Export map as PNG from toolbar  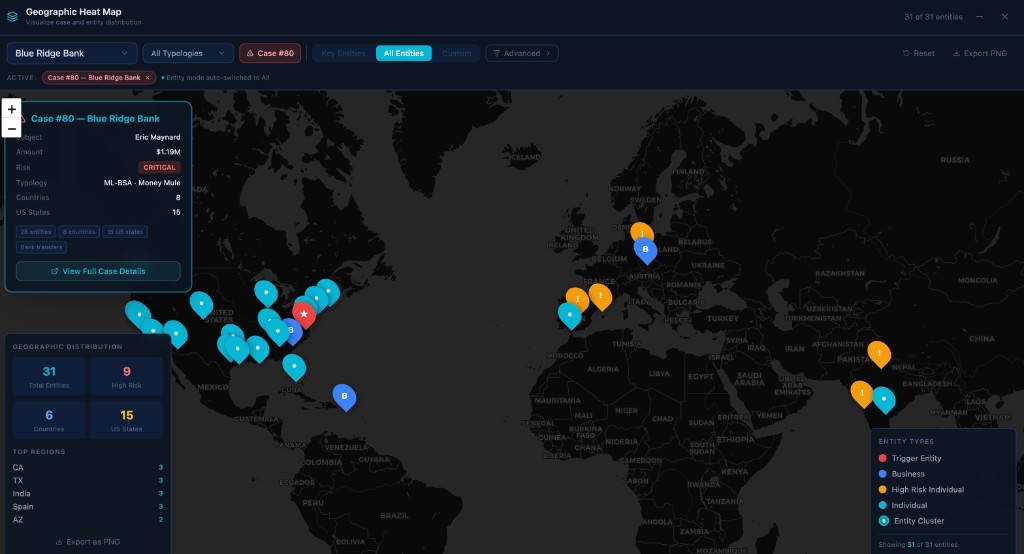pyautogui.click(x=980, y=53)
